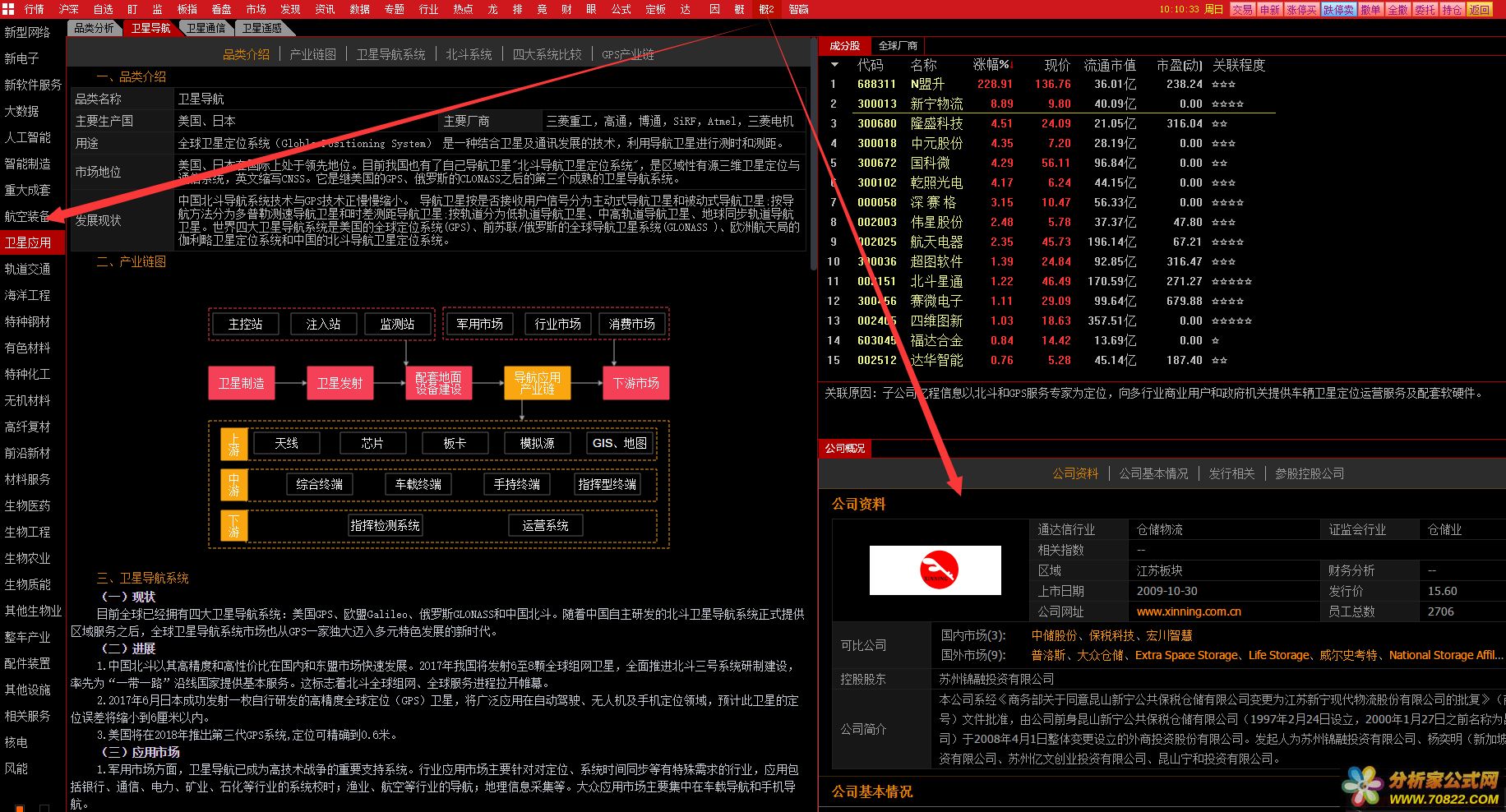Switch to the 卫星遥感 tab
The width and height of the screenshot is (1506, 812).
(x=261, y=28)
